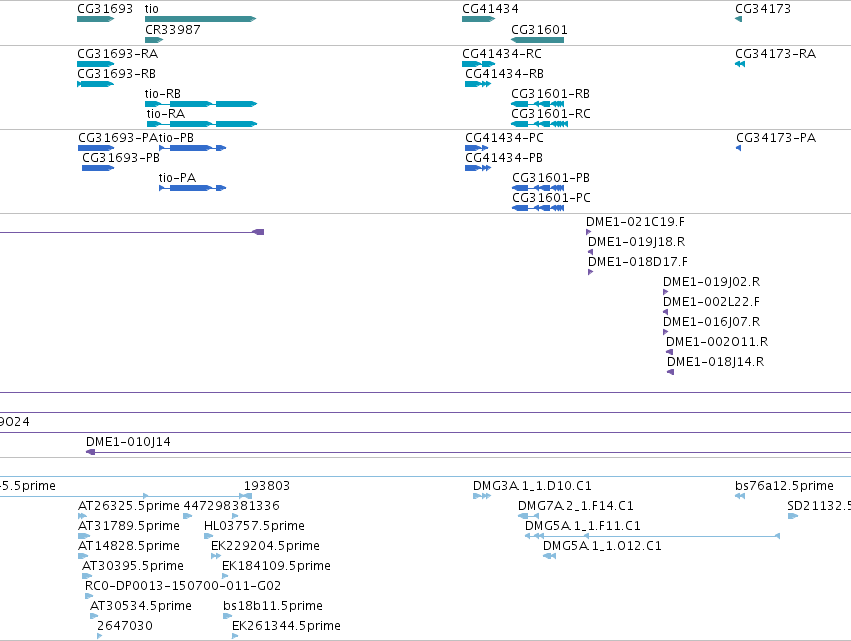Select BAC clone DME1-010J14
The image size is (851, 641).
[128, 442]
